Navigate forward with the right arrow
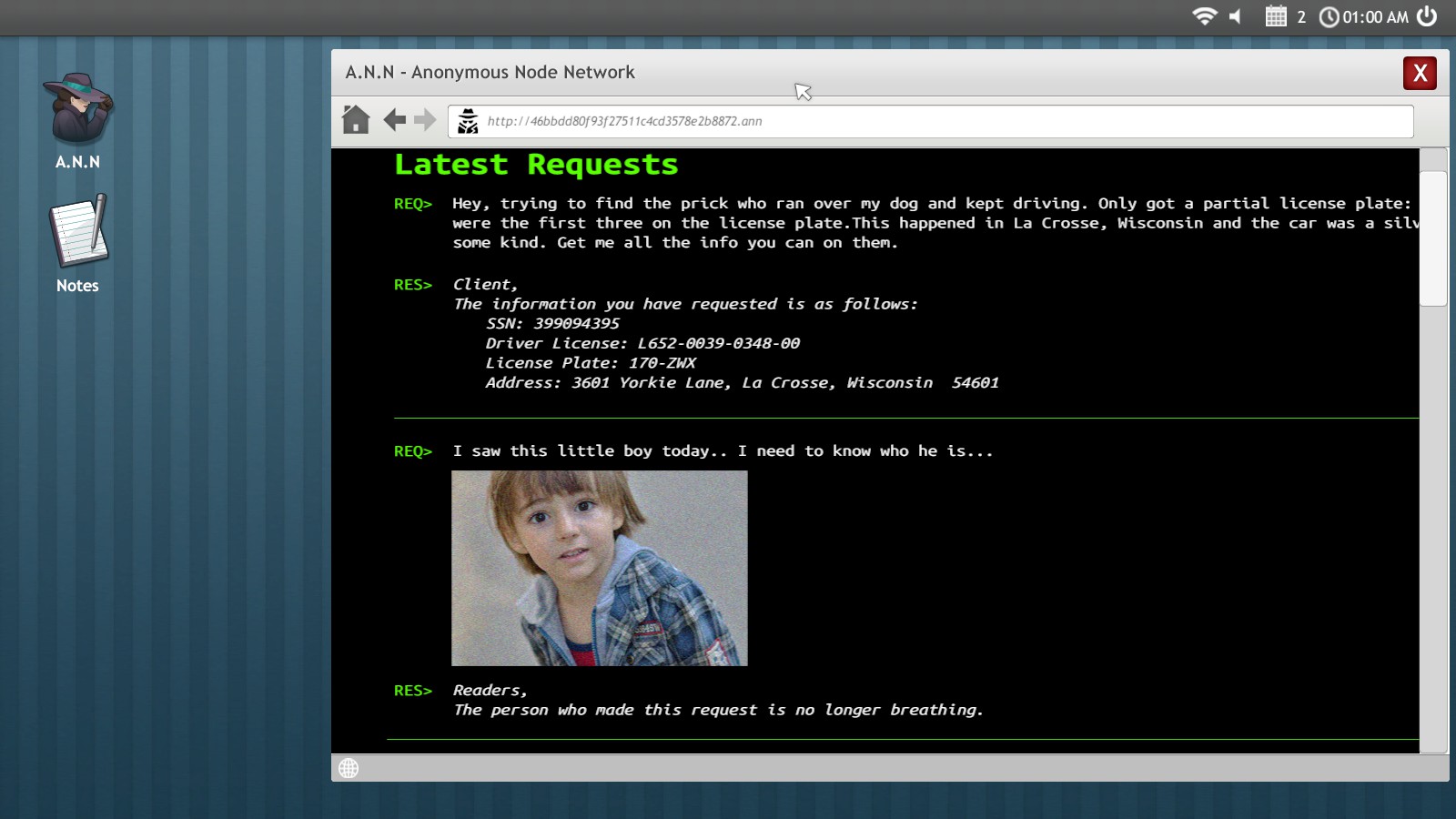This screenshot has height=819, width=1456. point(425,120)
